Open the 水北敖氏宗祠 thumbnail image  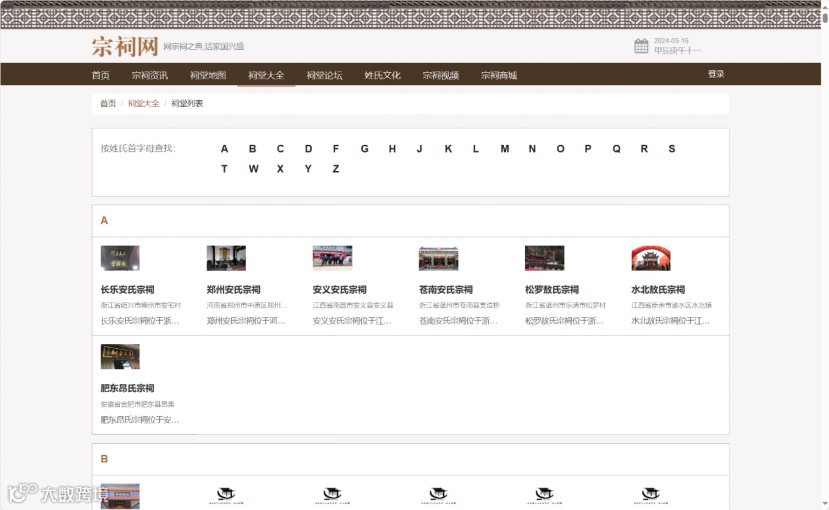(651, 258)
